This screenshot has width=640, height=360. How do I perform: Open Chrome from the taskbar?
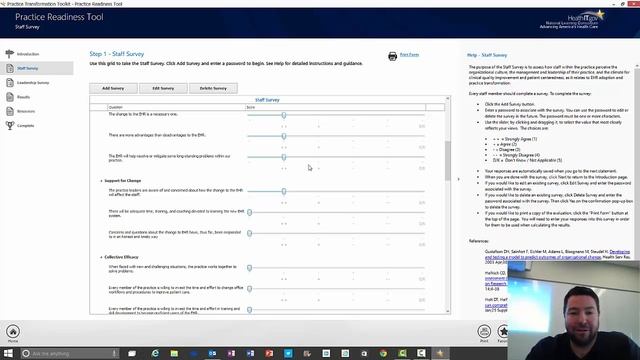click(383, 353)
